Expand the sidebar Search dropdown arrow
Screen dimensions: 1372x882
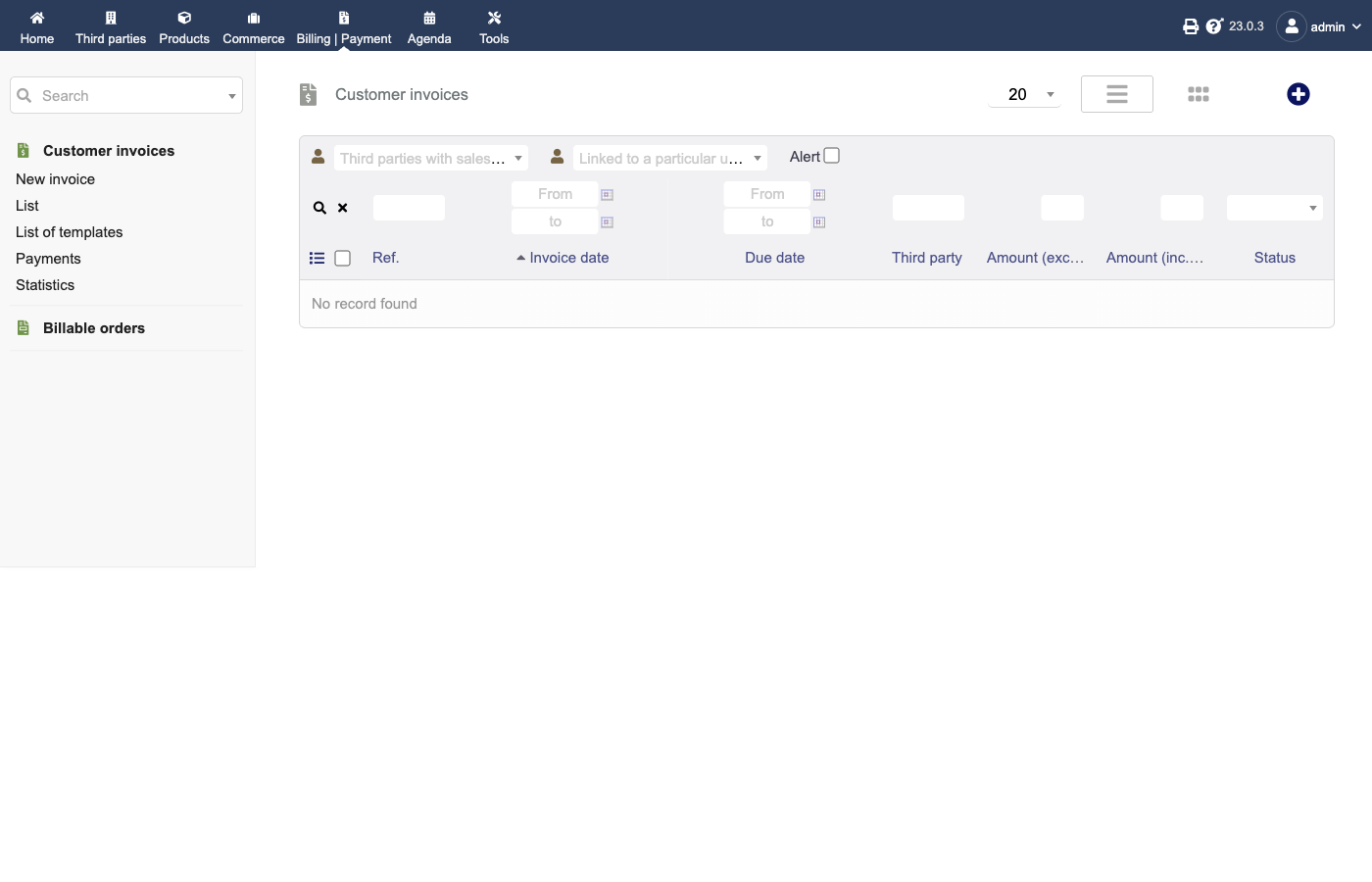(x=232, y=96)
